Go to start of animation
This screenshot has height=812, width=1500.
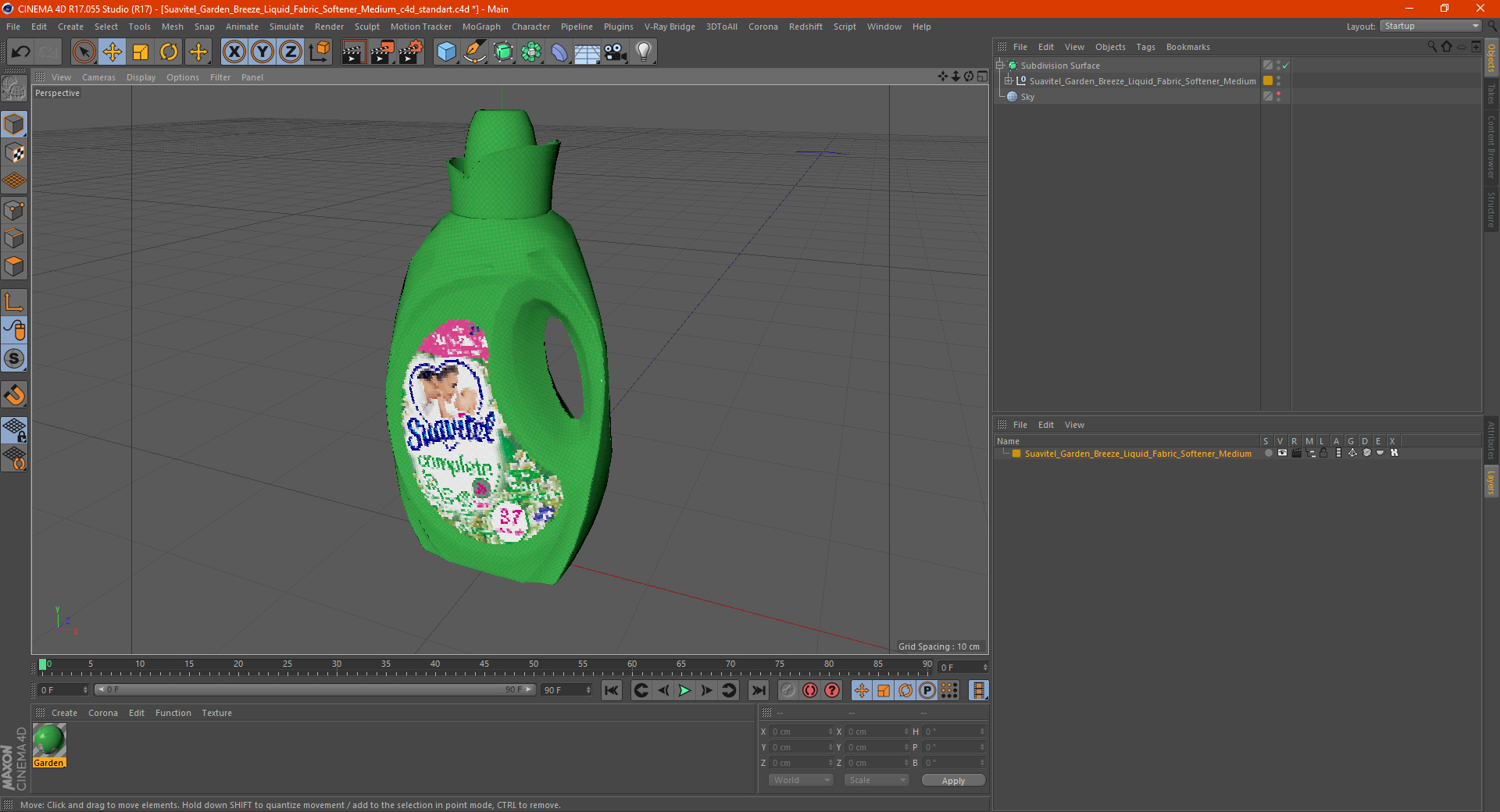(612, 690)
